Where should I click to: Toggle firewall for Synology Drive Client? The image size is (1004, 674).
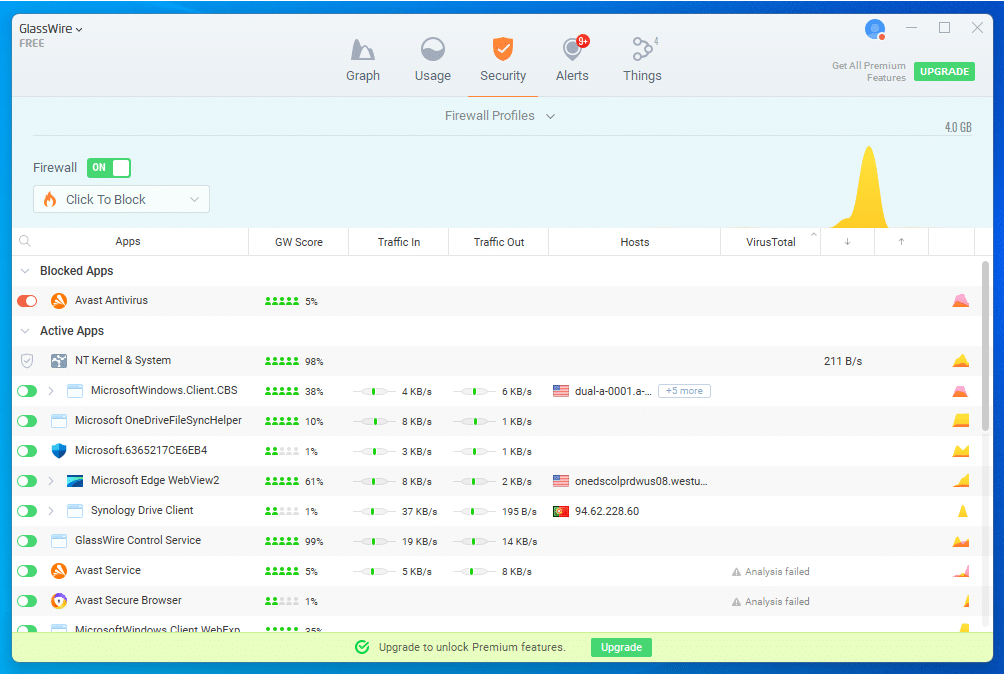27,511
